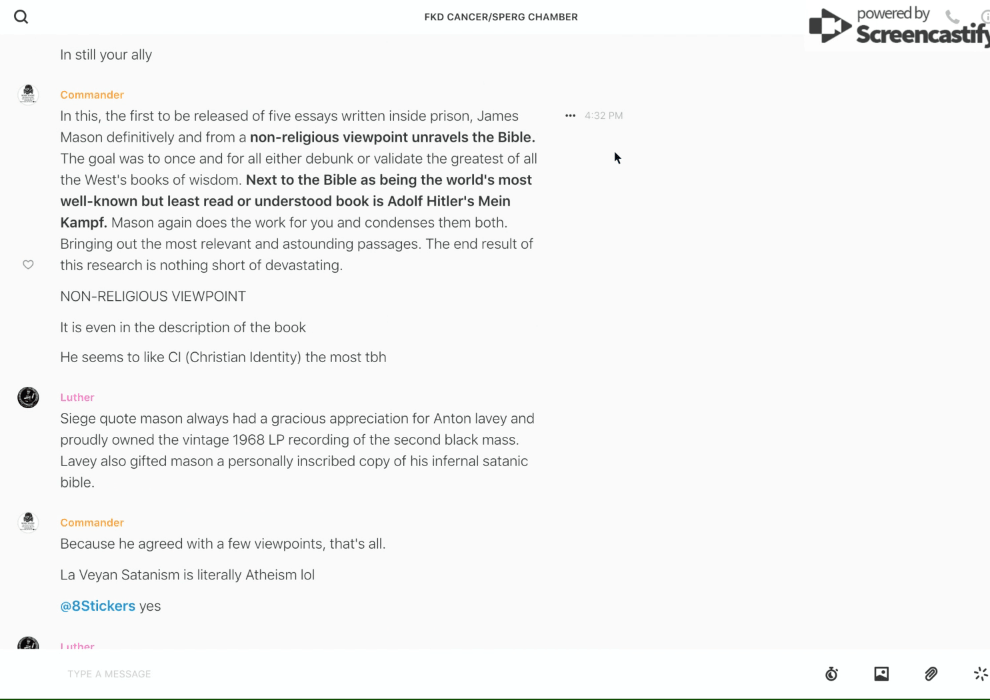The width and height of the screenshot is (990, 700).
Task: Open FKD CANCER/SPERG CHAMBER conversation title
Action: click(x=500, y=17)
